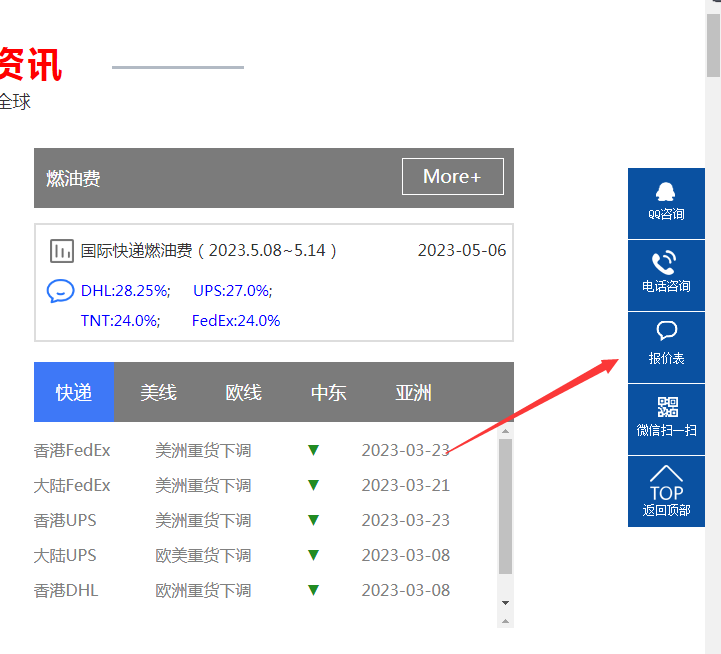721x654 pixels.
Task: Open the 中东 tab
Action: coord(328,392)
